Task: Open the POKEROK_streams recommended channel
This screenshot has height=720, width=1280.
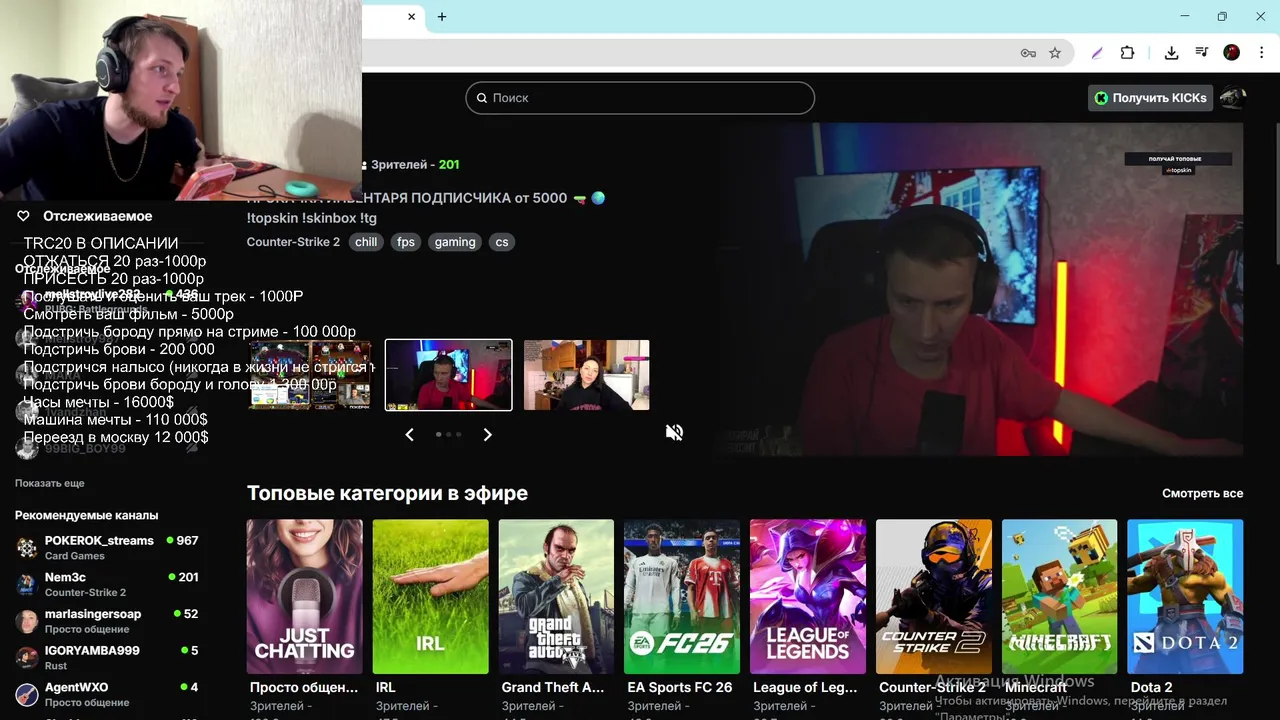Action: tap(107, 547)
